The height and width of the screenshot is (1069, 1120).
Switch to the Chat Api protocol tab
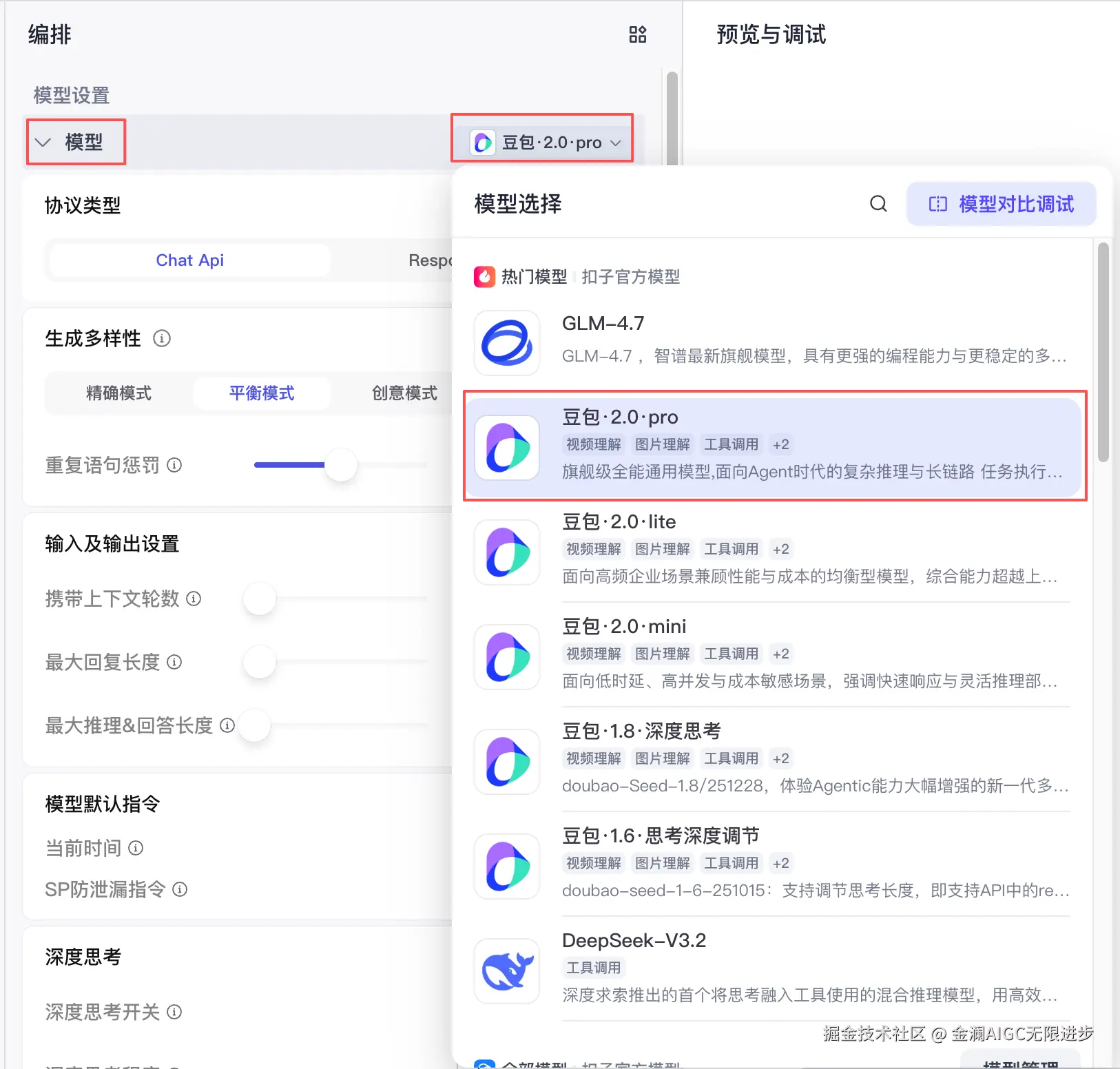[x=190, y=260]
